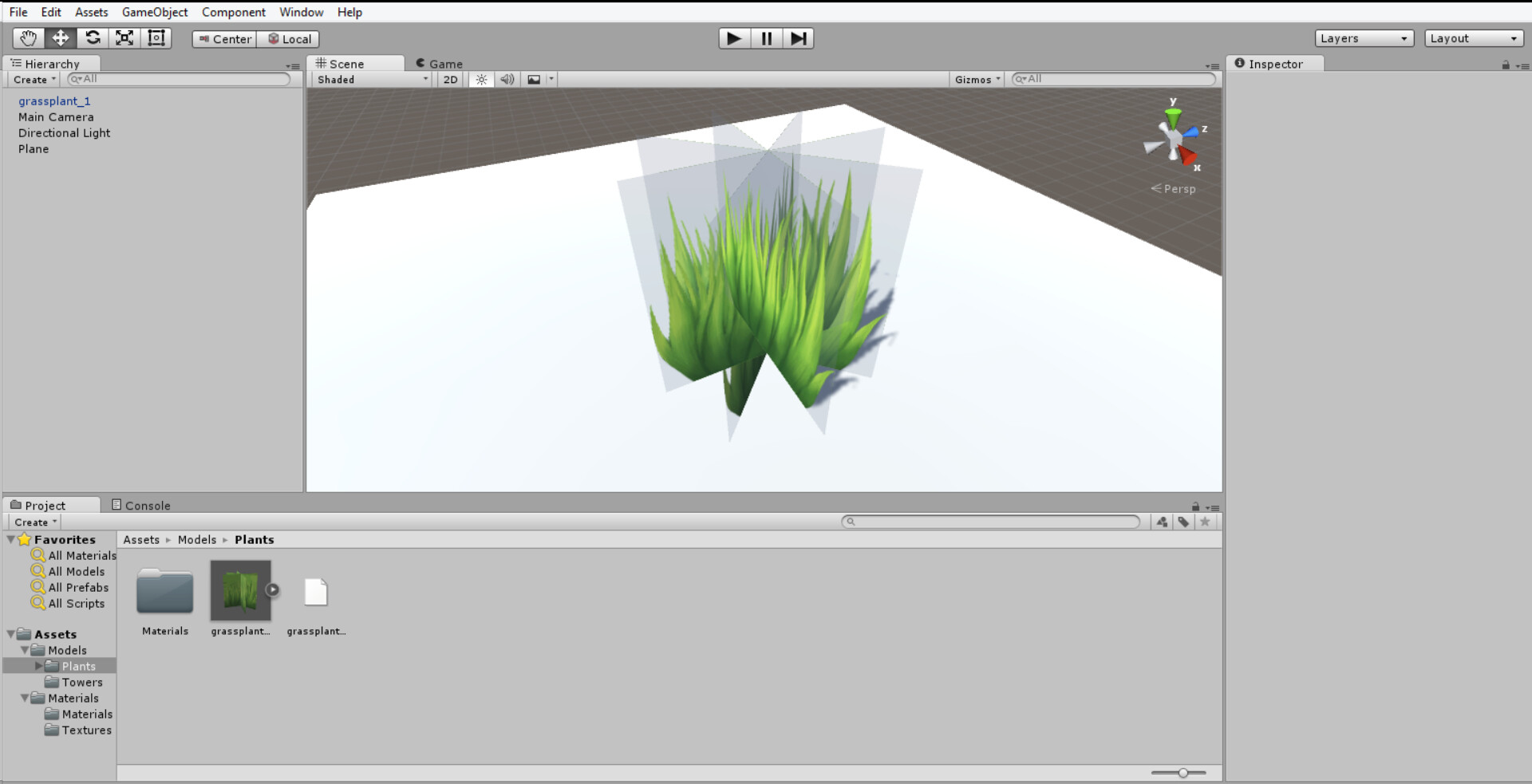Switch to the Console tab

pyautogui.click(x=140, y=505)
